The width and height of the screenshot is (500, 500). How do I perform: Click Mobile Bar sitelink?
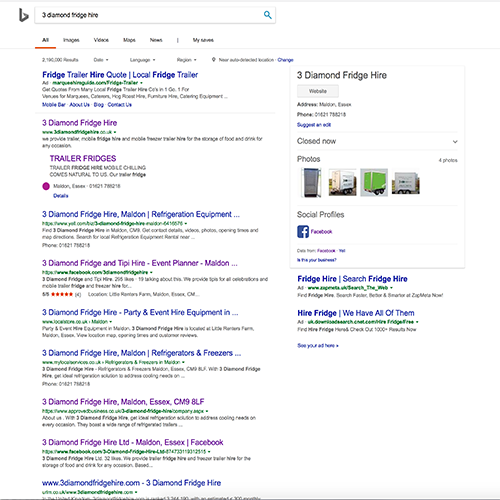tap(54, 105)
